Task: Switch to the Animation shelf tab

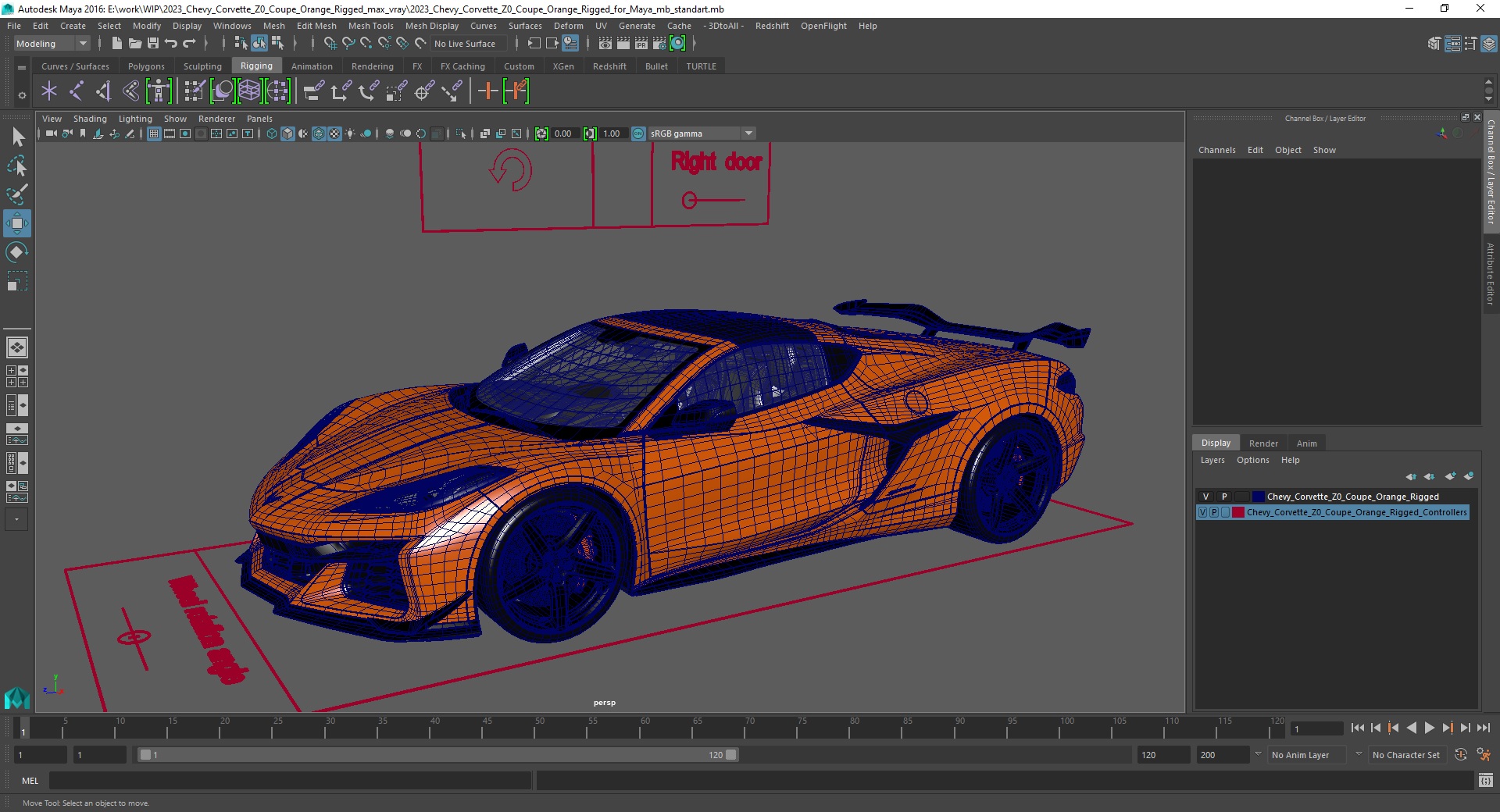Action: tap(312, 66)
